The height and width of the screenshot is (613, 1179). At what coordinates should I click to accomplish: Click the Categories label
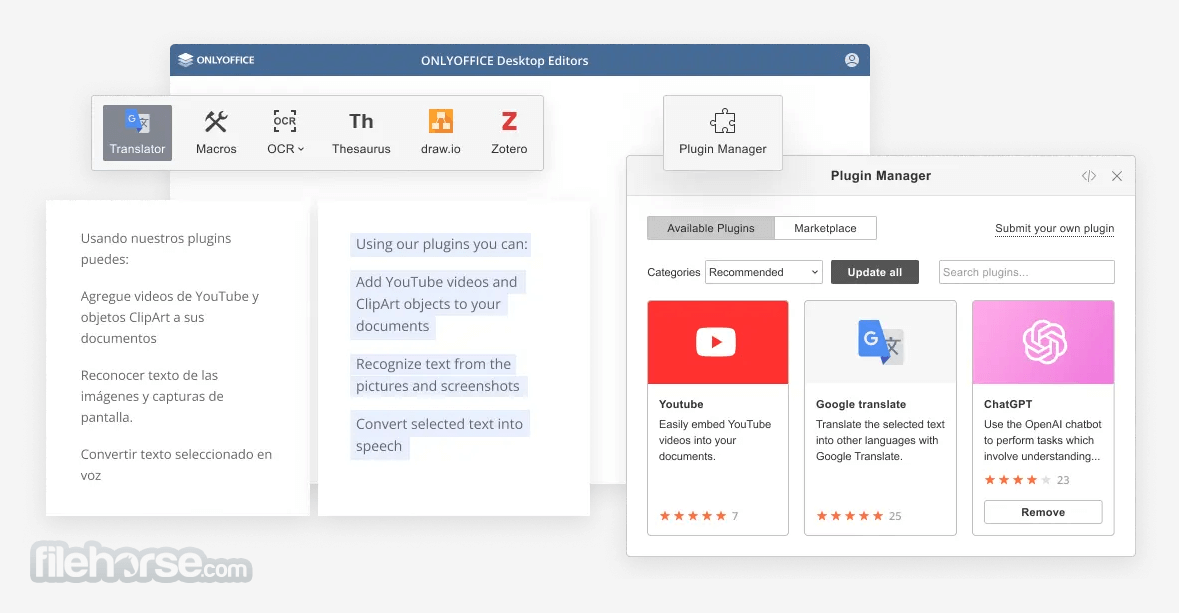674,272
